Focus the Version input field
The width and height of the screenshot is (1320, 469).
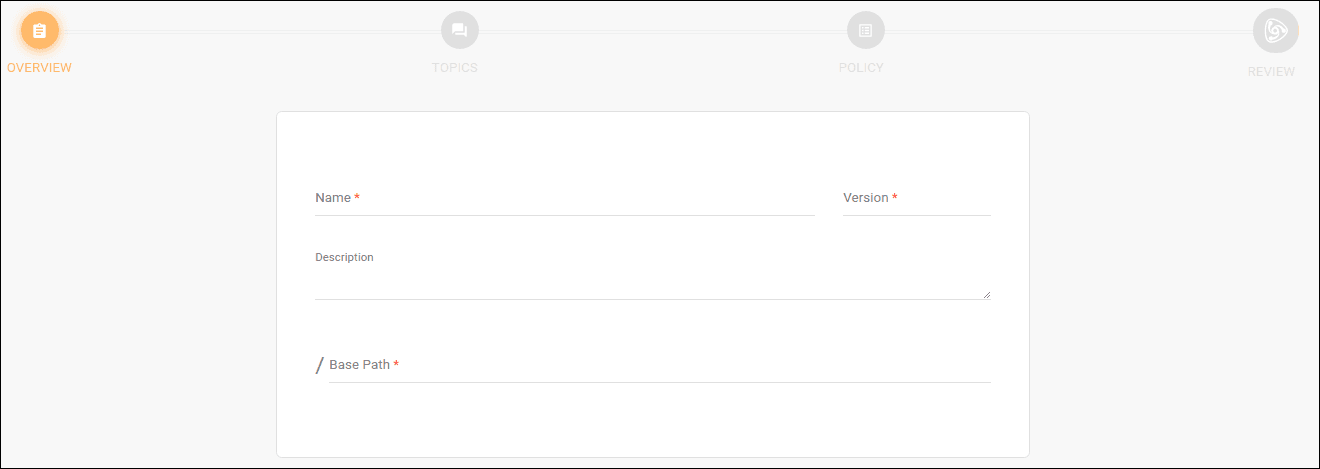point(917,199)
